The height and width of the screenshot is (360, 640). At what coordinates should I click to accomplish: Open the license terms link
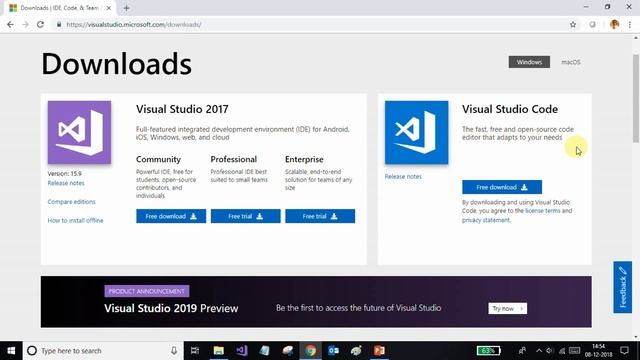point(542,211)
